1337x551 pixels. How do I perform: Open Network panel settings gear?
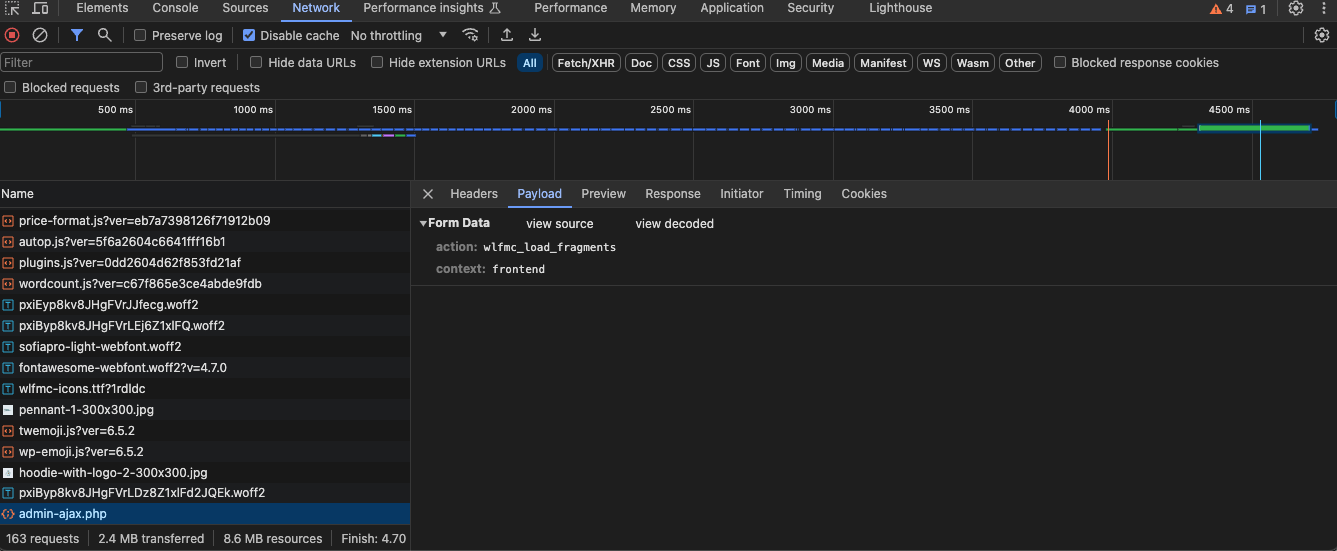1322,35
